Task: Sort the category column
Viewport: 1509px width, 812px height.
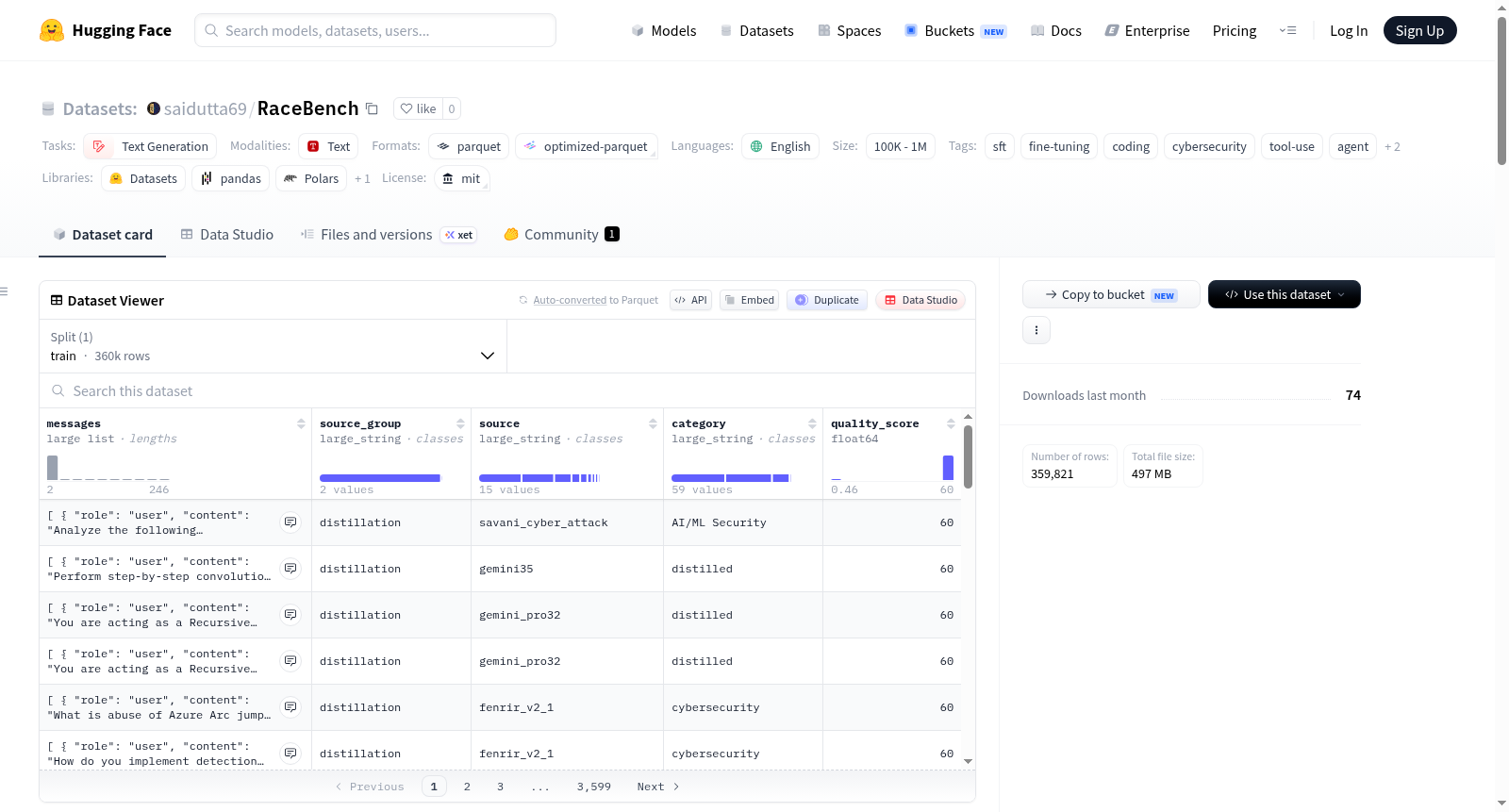Action: click(812, 423)
